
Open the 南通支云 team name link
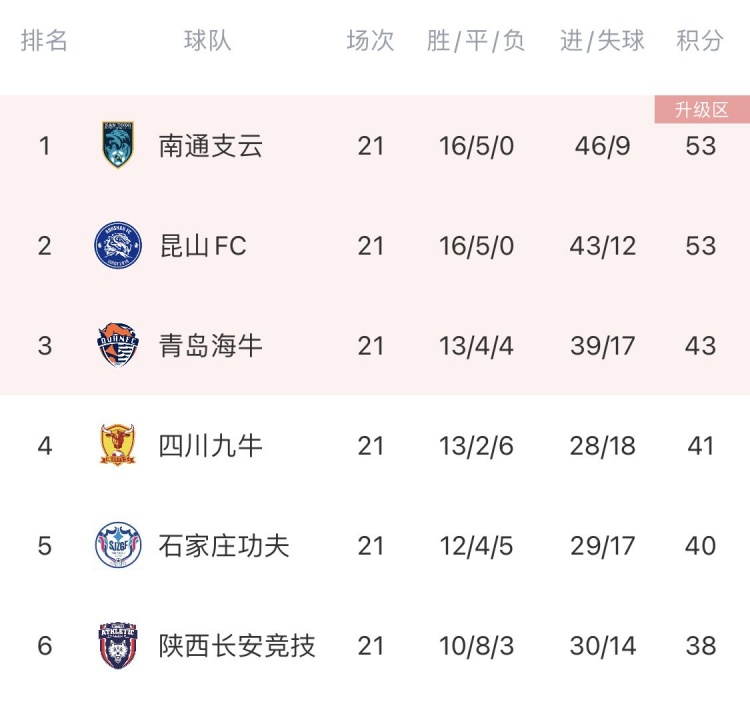tap(210, 146)
